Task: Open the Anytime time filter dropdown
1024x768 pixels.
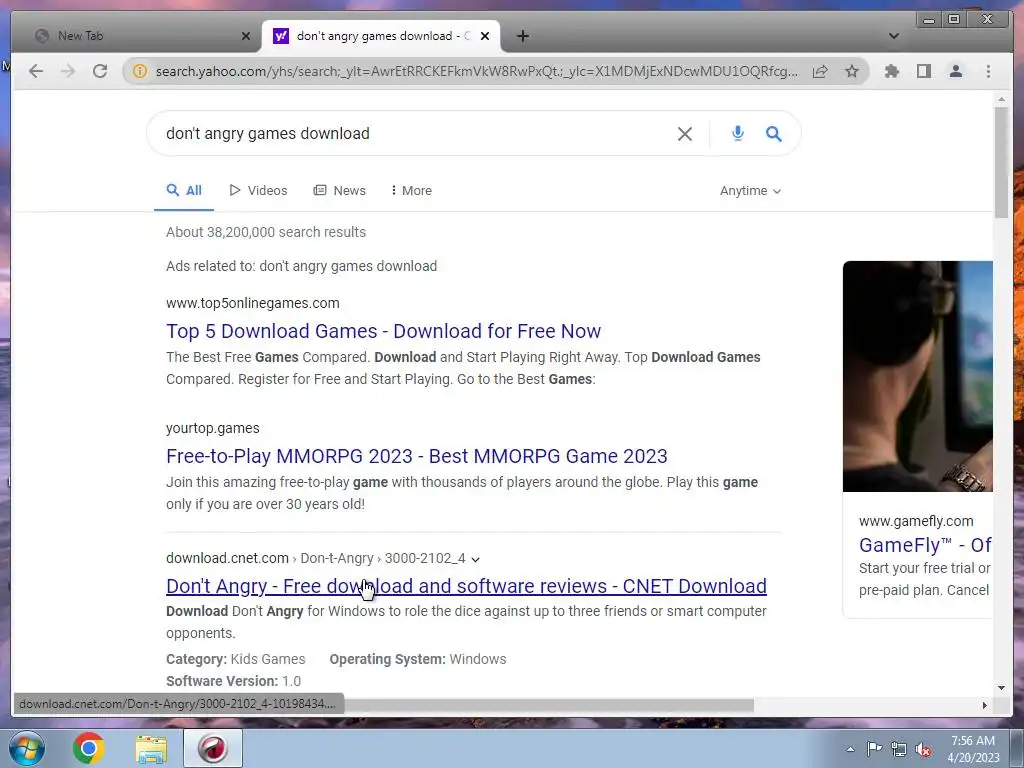Action: pyautogui.click(x=750, y=191)
